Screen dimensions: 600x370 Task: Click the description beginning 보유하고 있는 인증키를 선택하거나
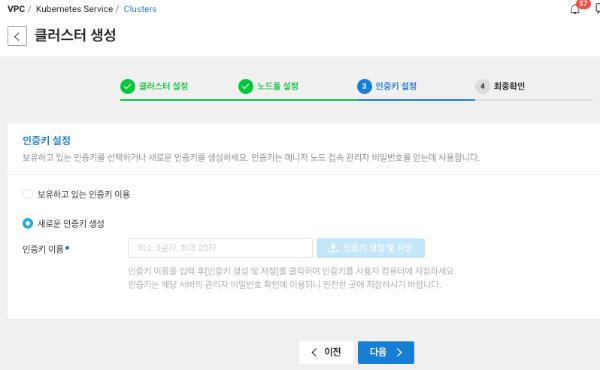click(251, 157)
